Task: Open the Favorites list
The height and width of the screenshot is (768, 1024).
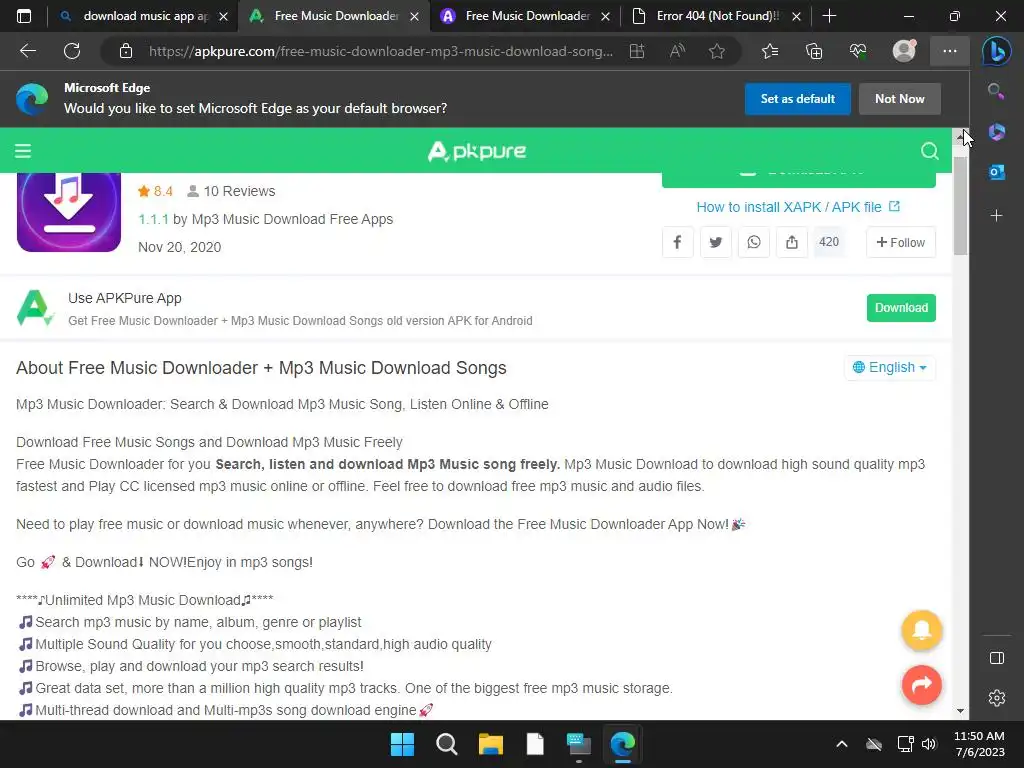Action: point(770,51)
